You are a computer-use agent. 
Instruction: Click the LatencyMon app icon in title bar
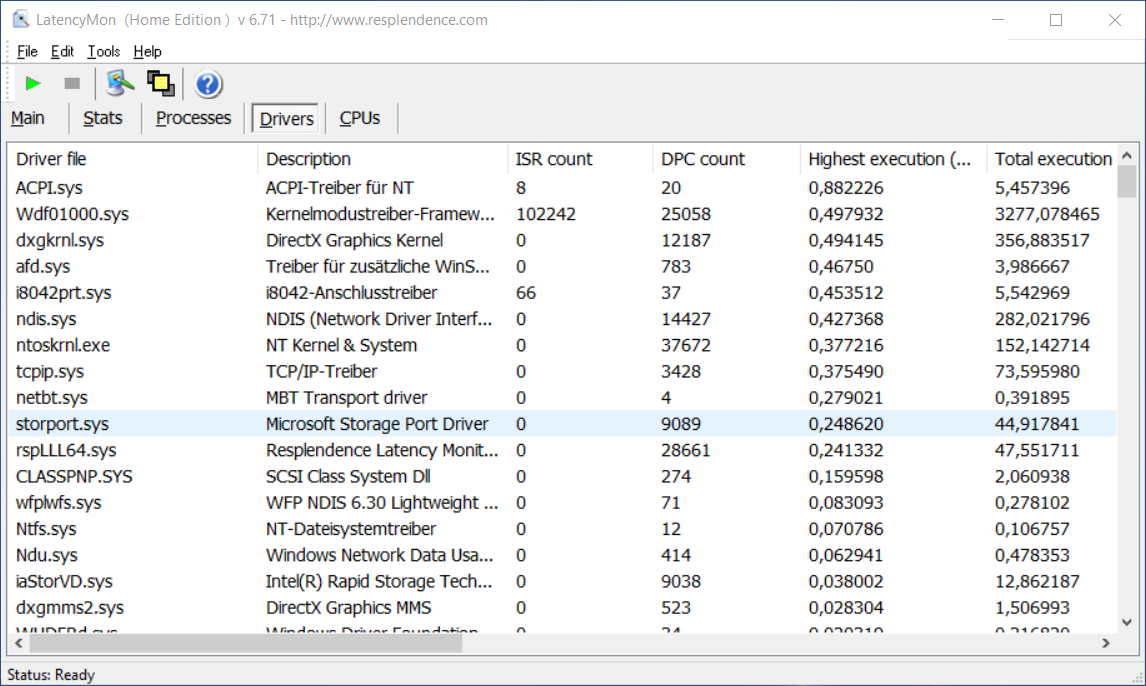click(x=20, y=20)
